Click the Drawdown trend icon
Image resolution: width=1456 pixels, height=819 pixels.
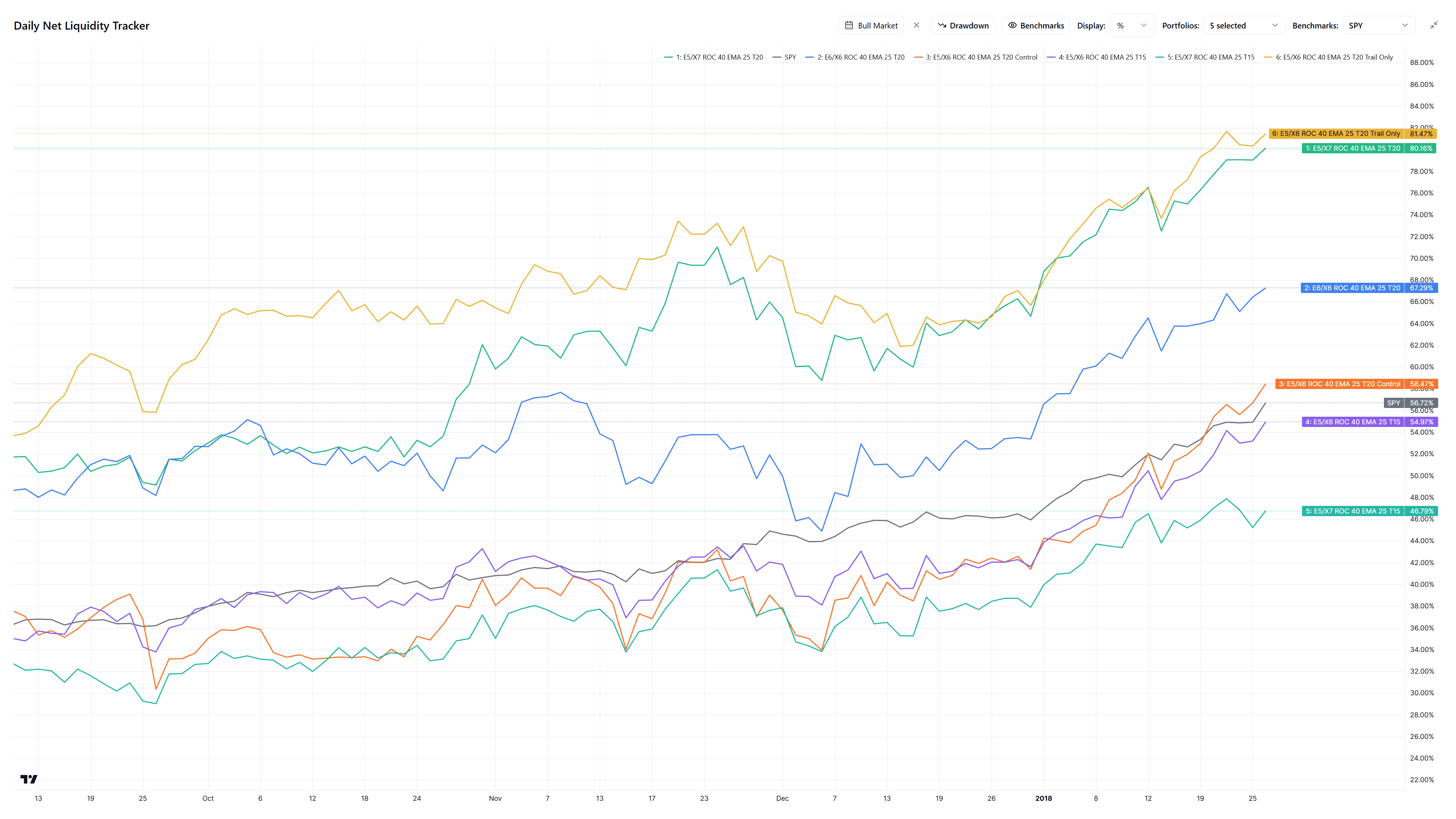tap(942, 25)
